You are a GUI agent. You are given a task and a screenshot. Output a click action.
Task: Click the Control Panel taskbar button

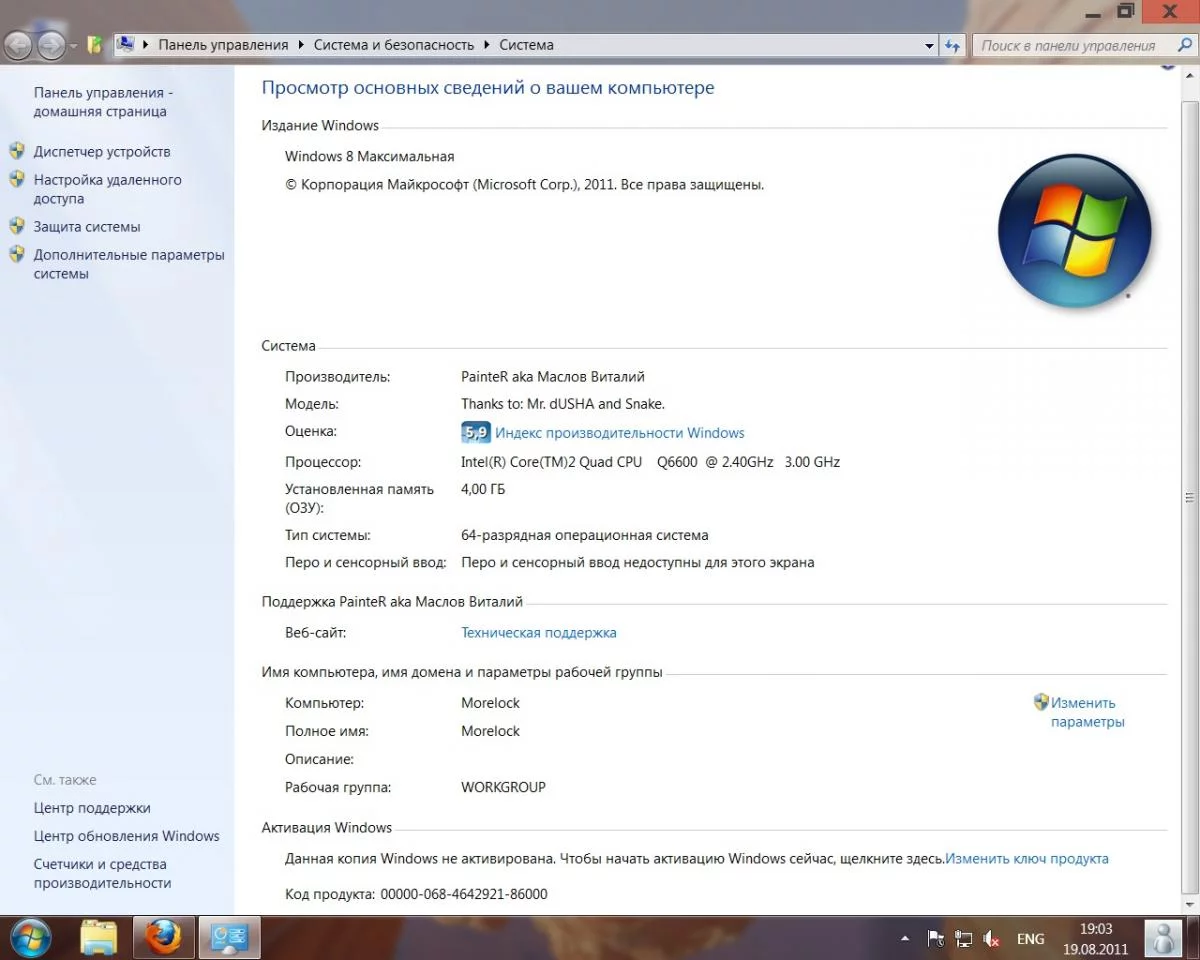point(229,937)
